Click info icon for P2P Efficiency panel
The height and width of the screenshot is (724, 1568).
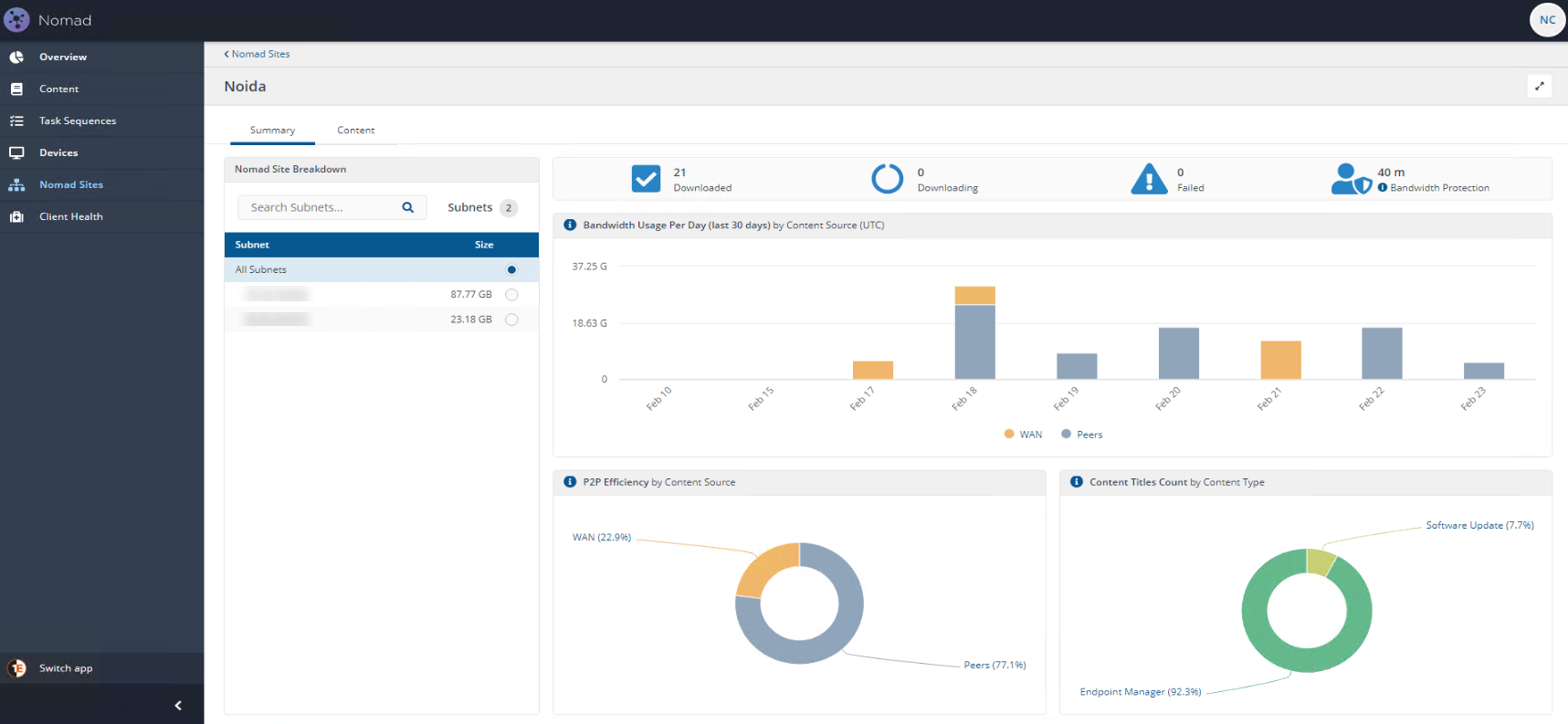click(x=570, y=482)
